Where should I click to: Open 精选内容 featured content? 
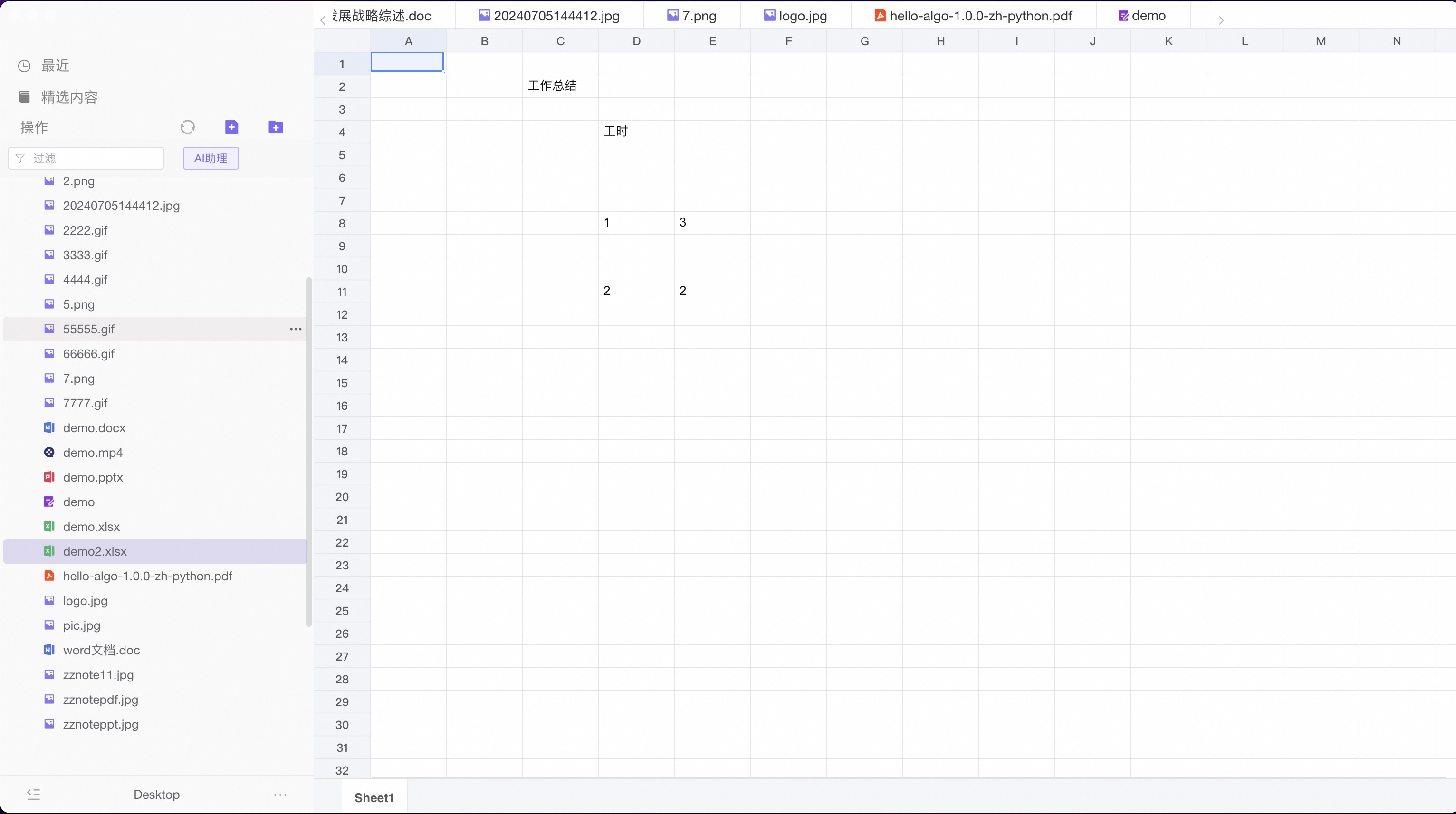pos(69,97)
